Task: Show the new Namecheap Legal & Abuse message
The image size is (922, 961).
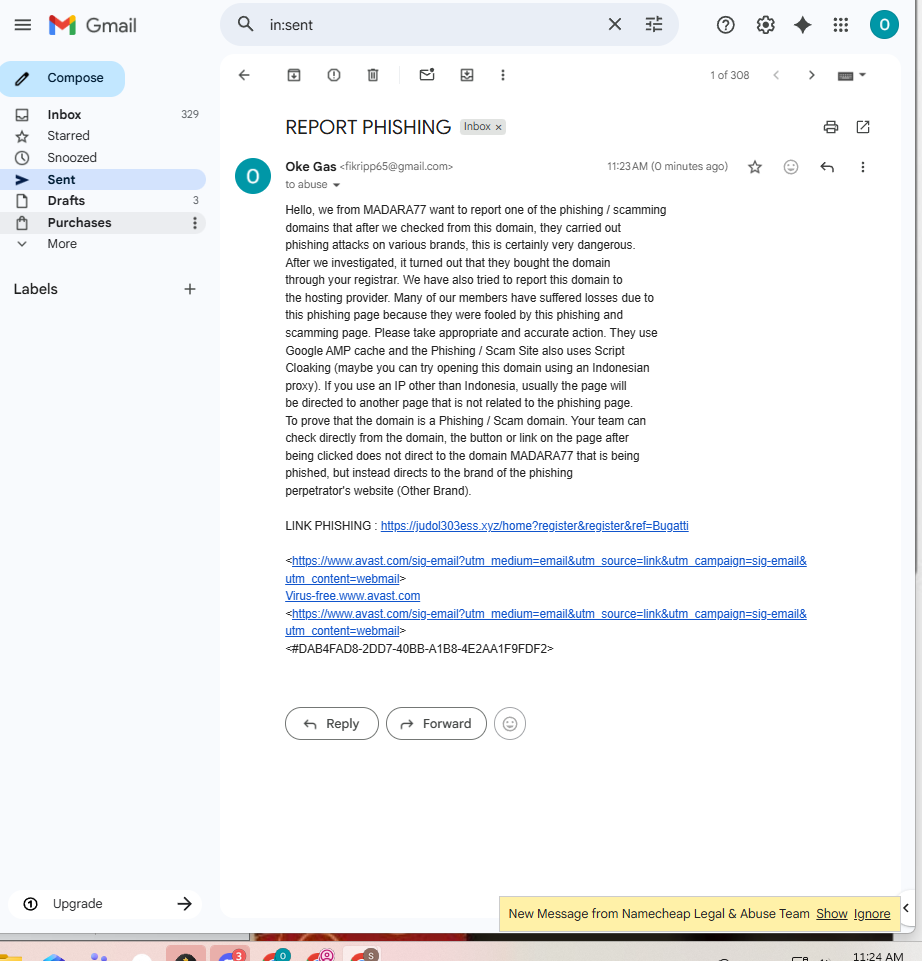Action: pyautogui.click(x=831, y=914)
